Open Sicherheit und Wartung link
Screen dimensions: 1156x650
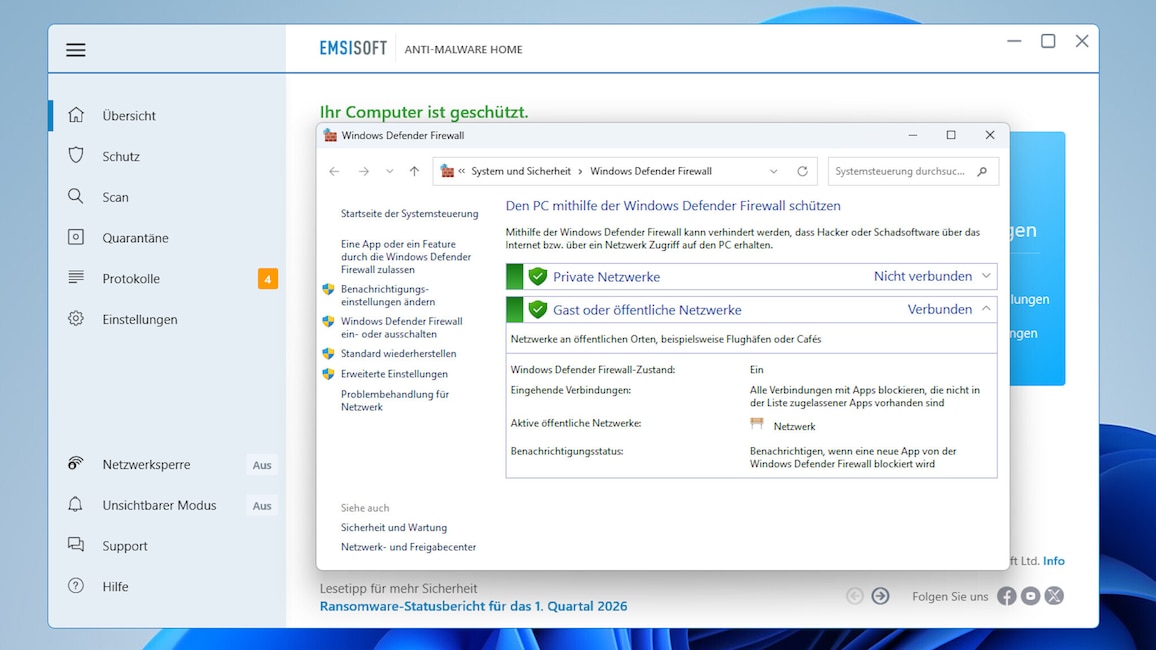coord(394,528)
